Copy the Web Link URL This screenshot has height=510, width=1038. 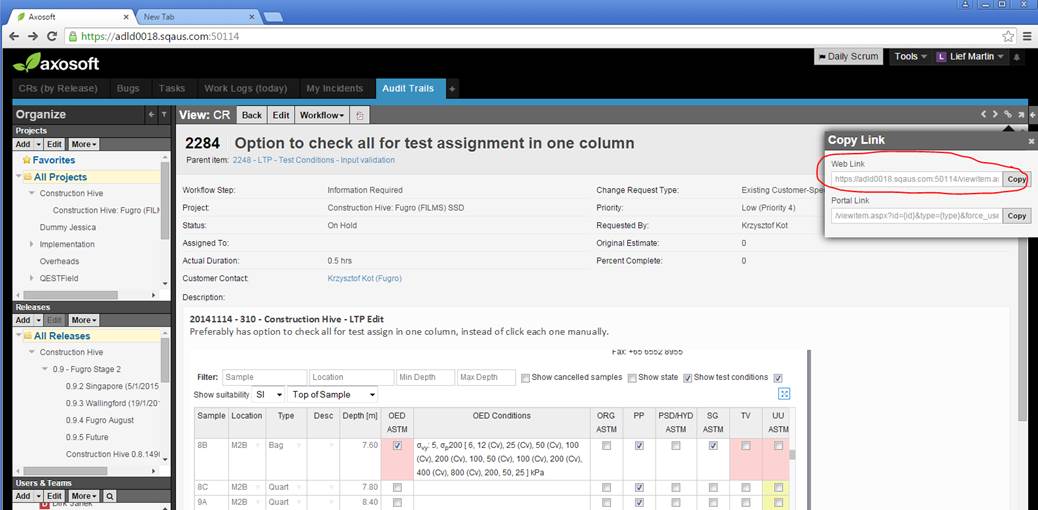pyautogui.click(x=1016, y=180)
